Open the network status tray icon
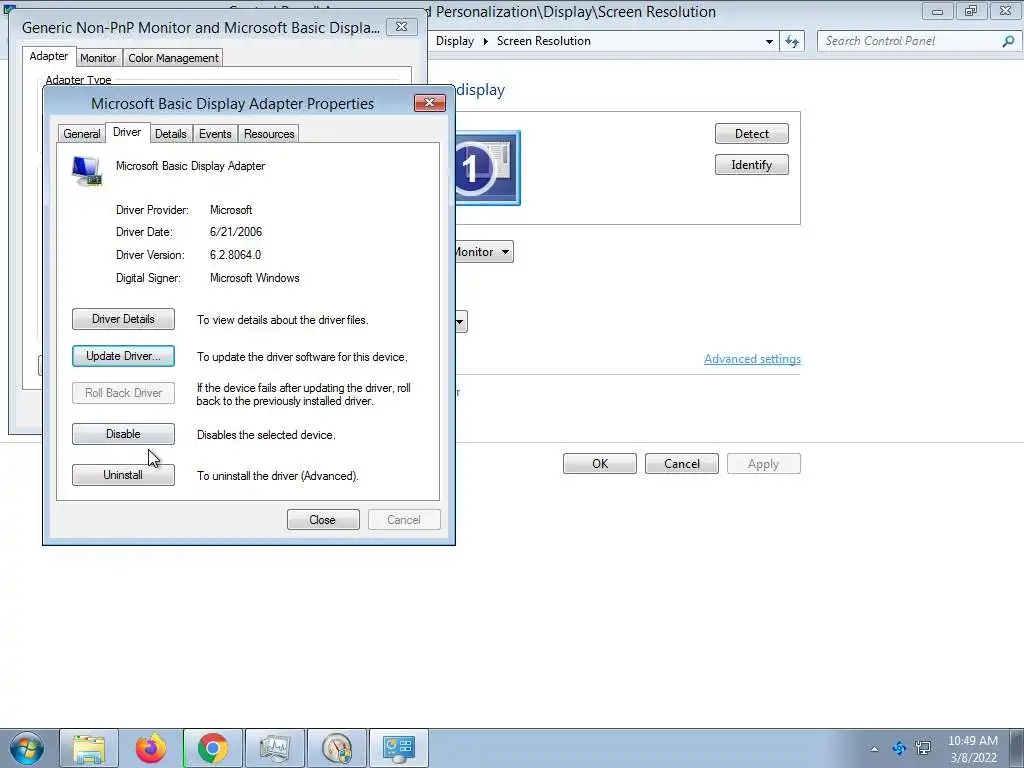1024x768 pixels. [923, 748]
